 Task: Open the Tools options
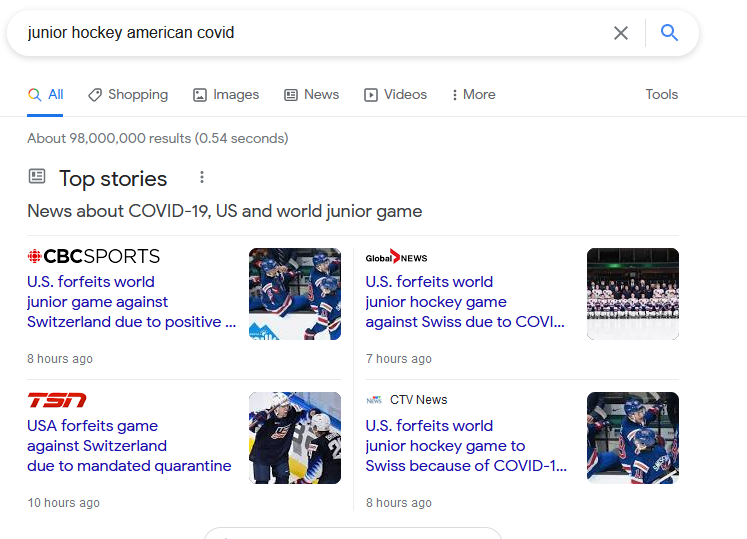[x=661, y=94]
